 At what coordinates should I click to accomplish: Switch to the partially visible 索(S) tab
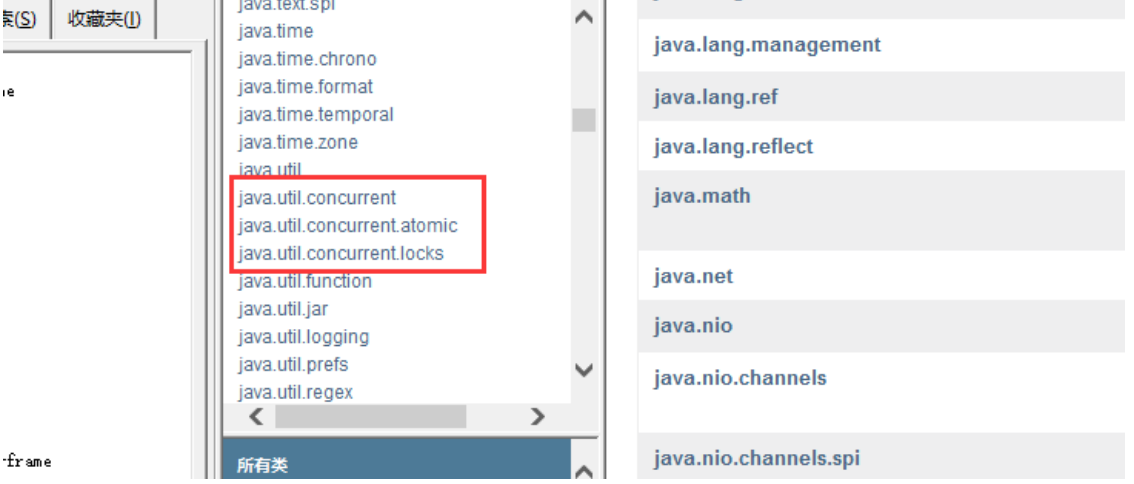pos(20,19)
